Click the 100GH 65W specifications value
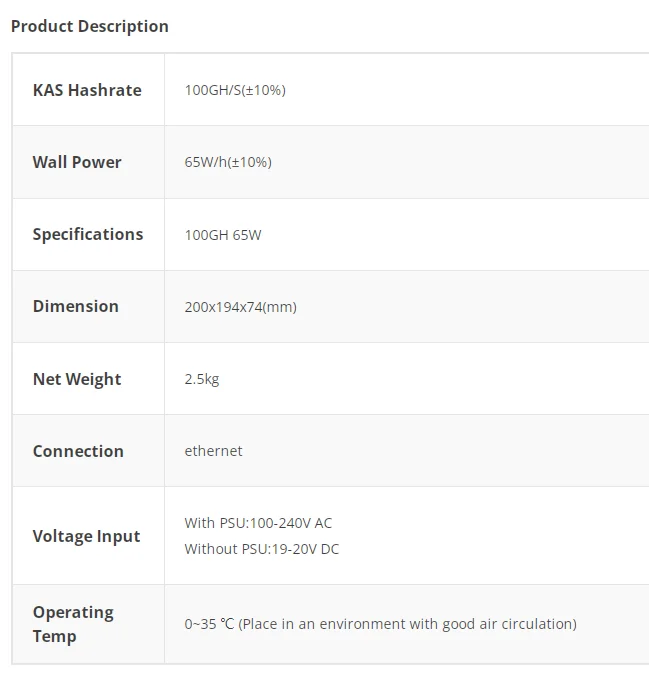The height and width of the screenshot is (696, 649). pyautogui.click(x=223, y=235)
